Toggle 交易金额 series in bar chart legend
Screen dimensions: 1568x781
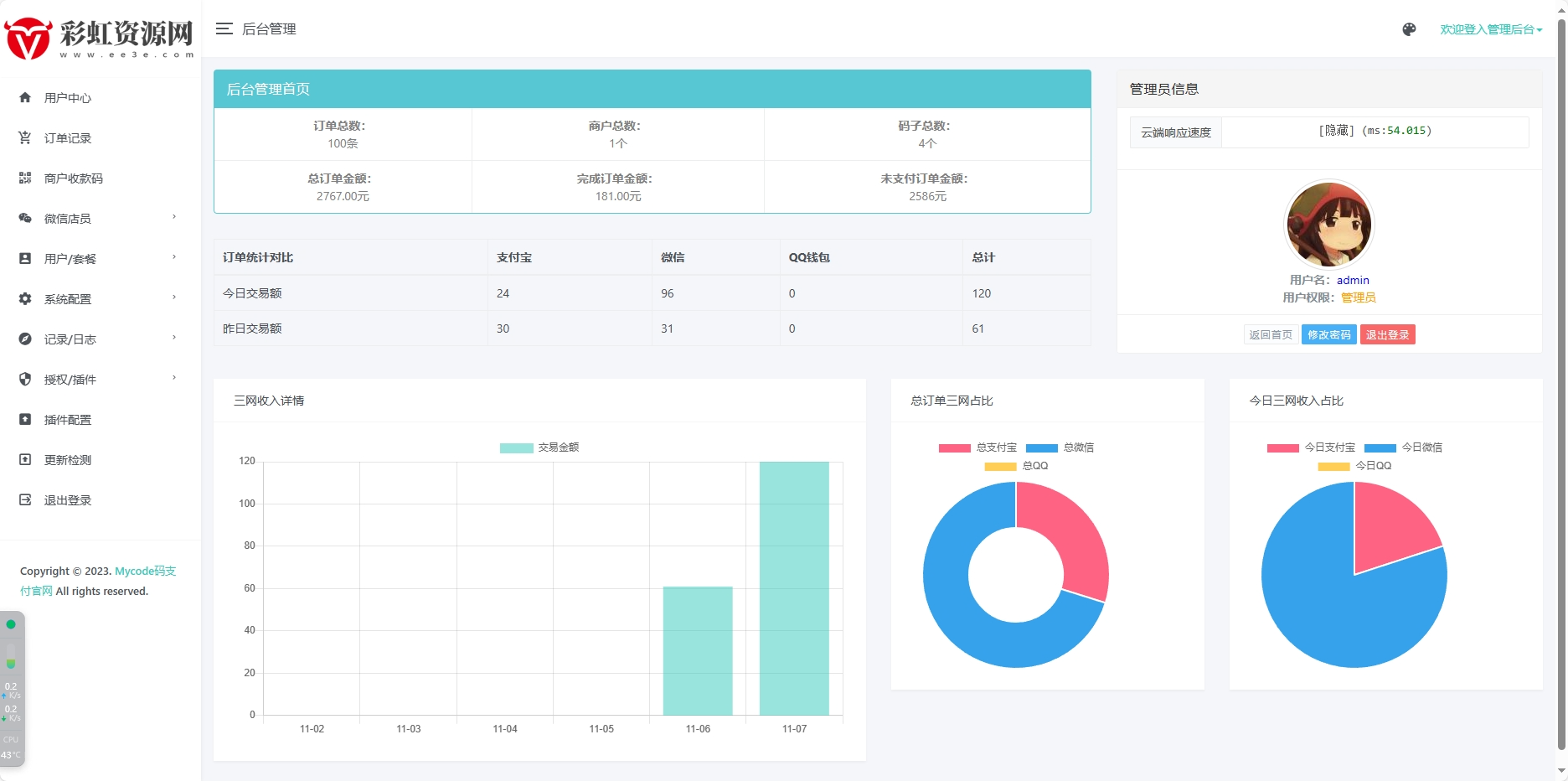(x=539, y=447)
